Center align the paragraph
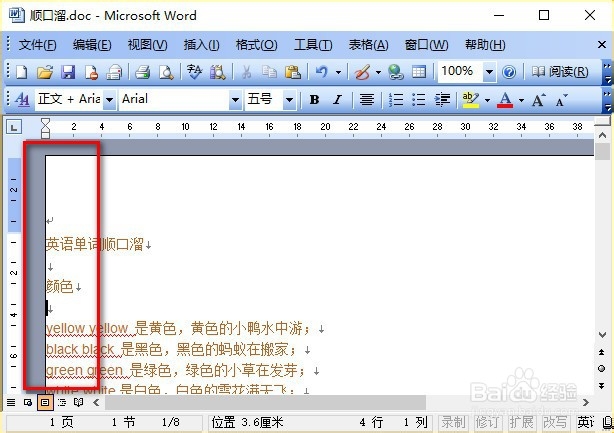Viewport: 614px width, 433px height. tap(367, 100)
